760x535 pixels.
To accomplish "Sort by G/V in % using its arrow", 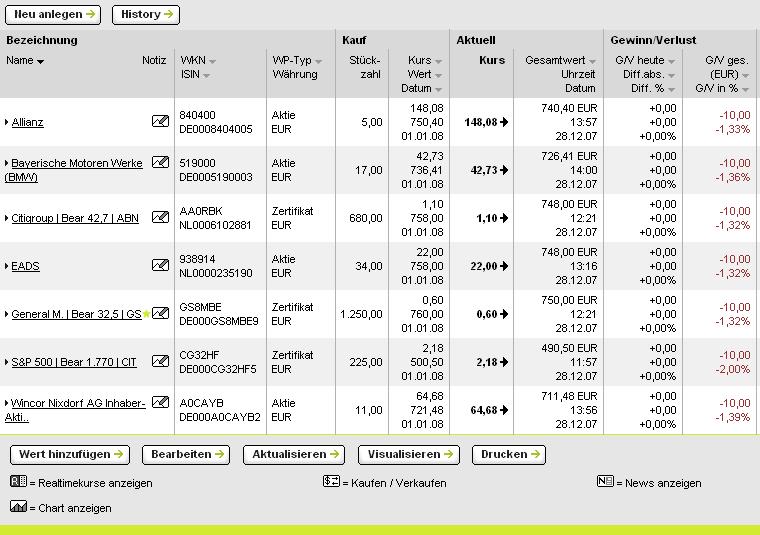I will [x=745, y=90].
